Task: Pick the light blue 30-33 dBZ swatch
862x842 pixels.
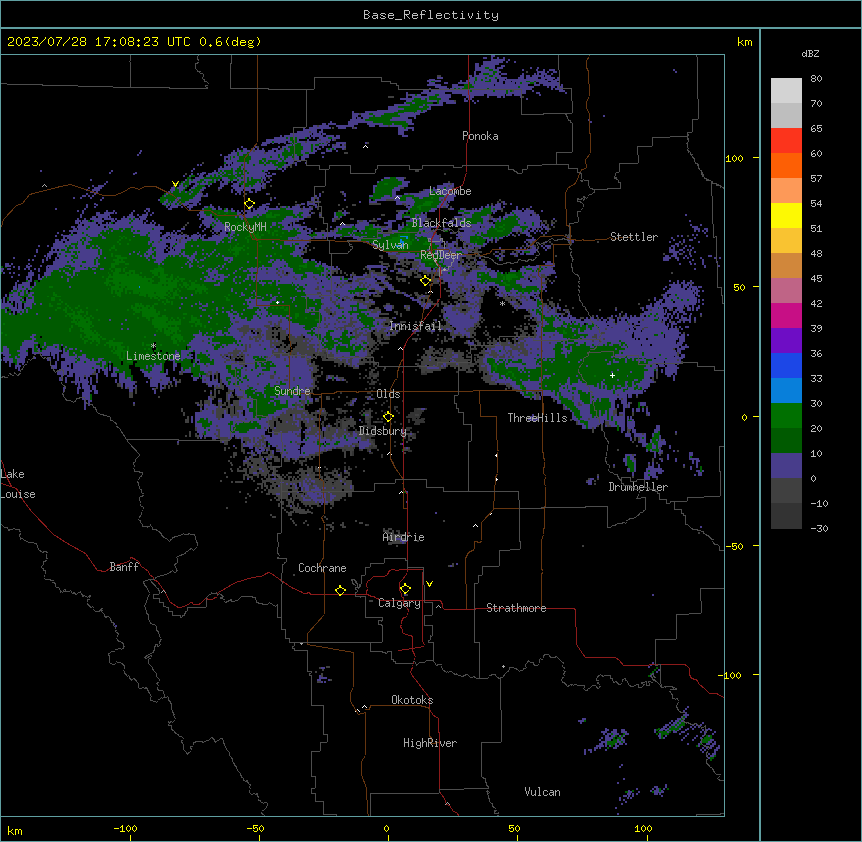Action: pyautogui.click(x=786, y=391)
